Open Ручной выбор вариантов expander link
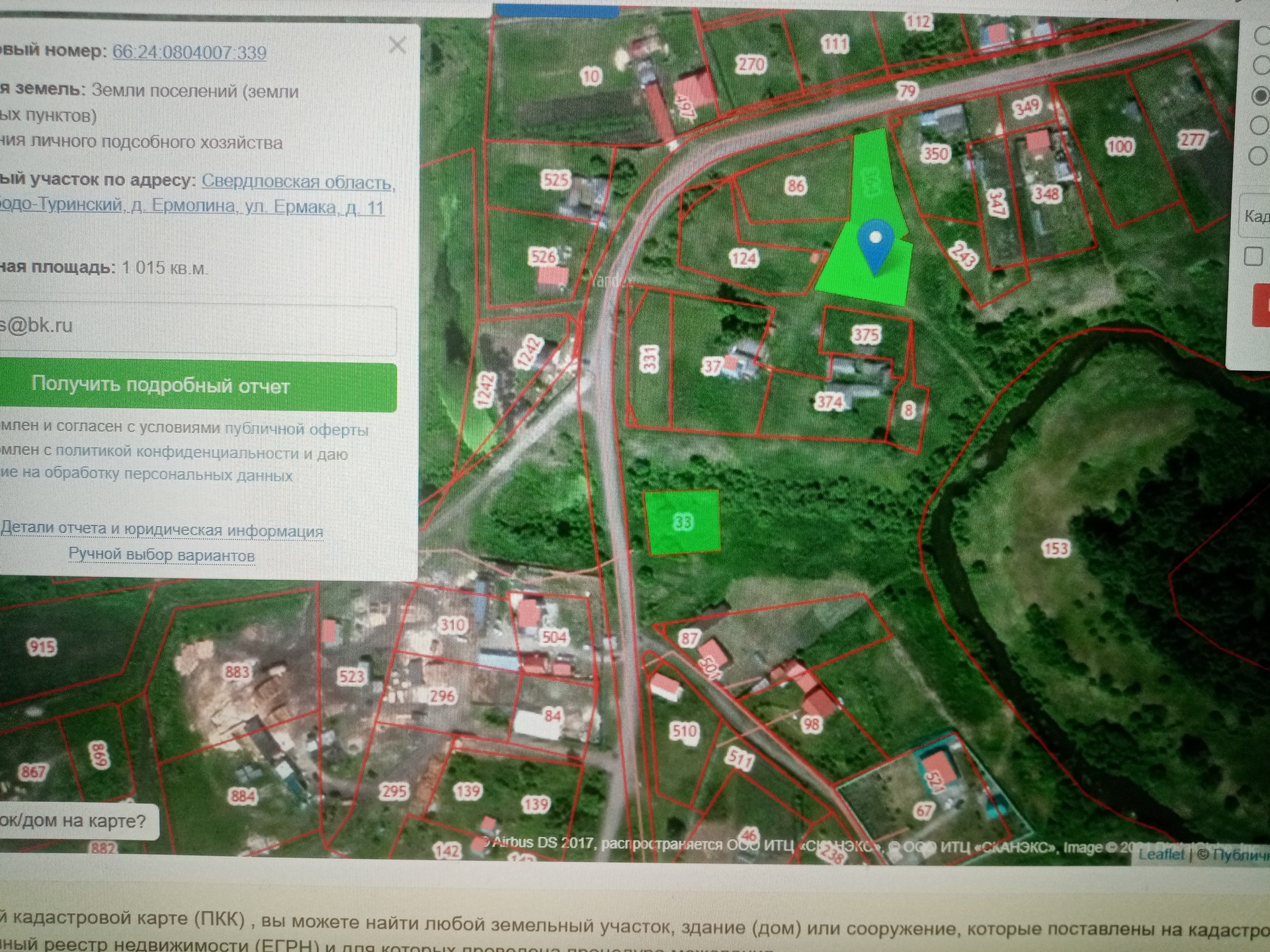Image resolution: width=1270 pixels, height=952 pixels. tap(161, 555)
